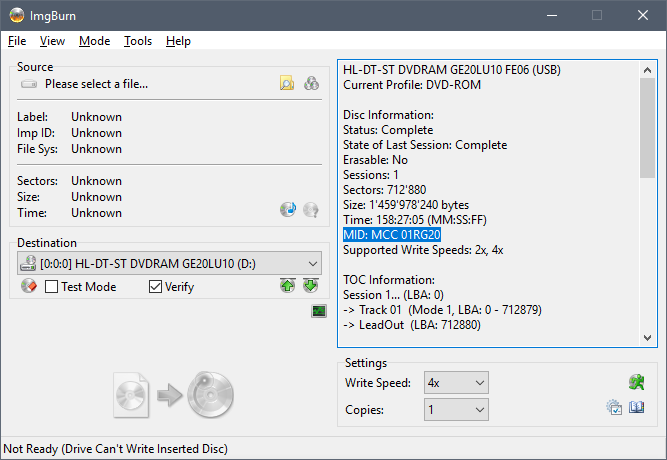Open the File menu
The width and height of the screenshot is (667, 460).
(17, 41)
